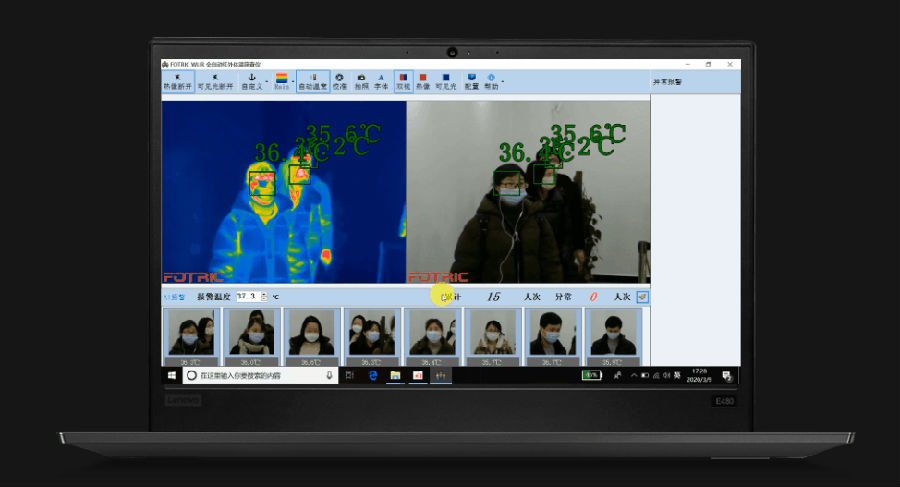
Task: Switch to 热像 thermal-only view
Action: coord(423,82)
